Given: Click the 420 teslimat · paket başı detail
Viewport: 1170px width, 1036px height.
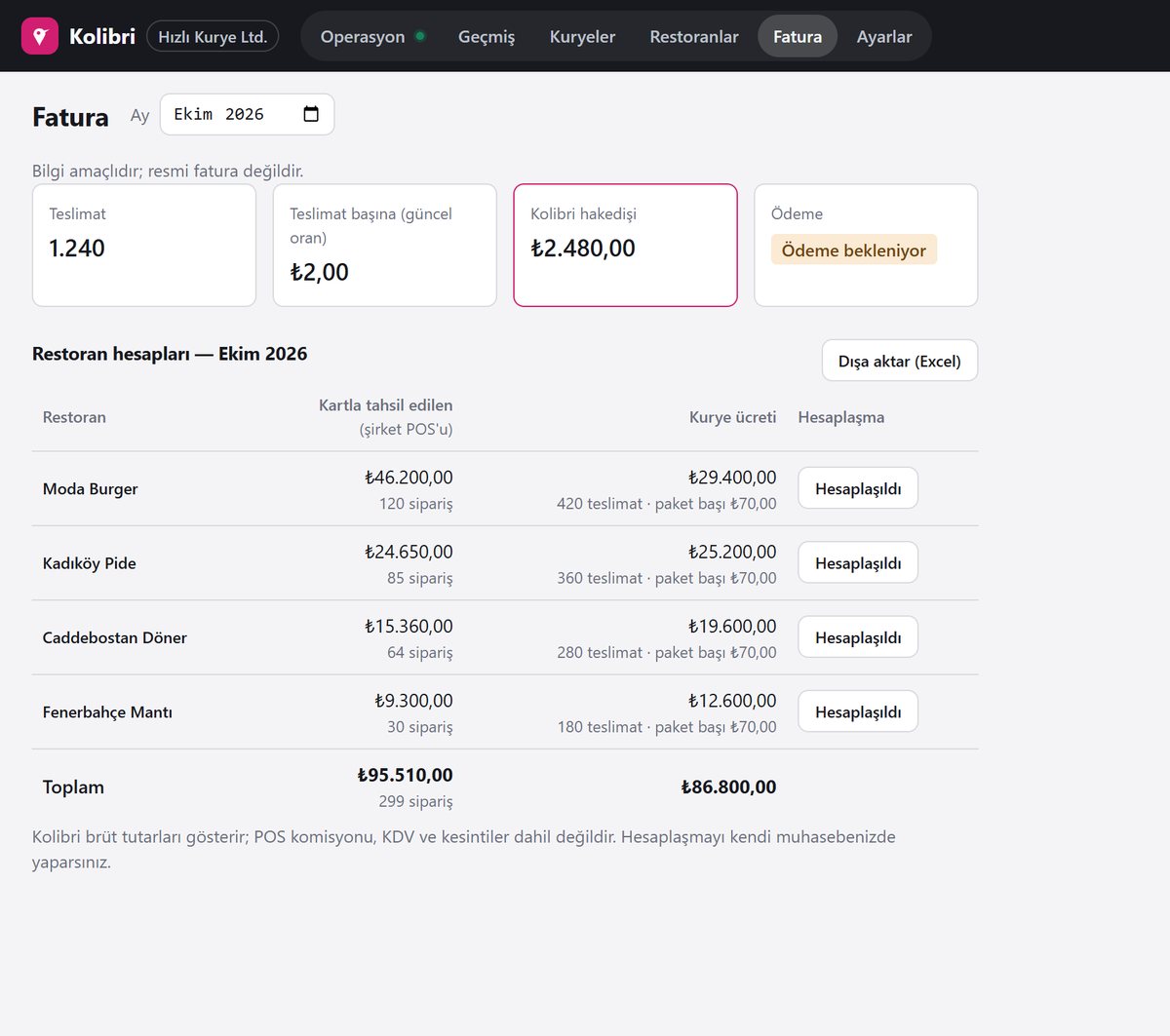Looking at the screenshot, I should 667,504.
